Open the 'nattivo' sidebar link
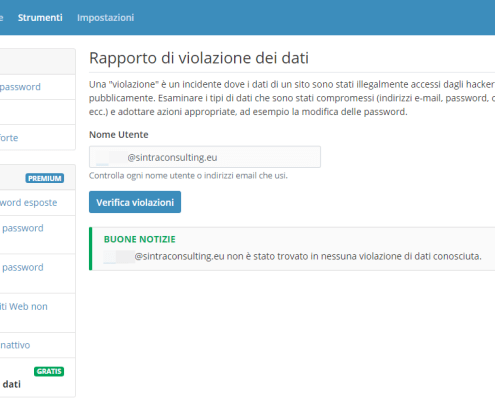The width and height of the screenshot is (495, 400). (15, 345)
